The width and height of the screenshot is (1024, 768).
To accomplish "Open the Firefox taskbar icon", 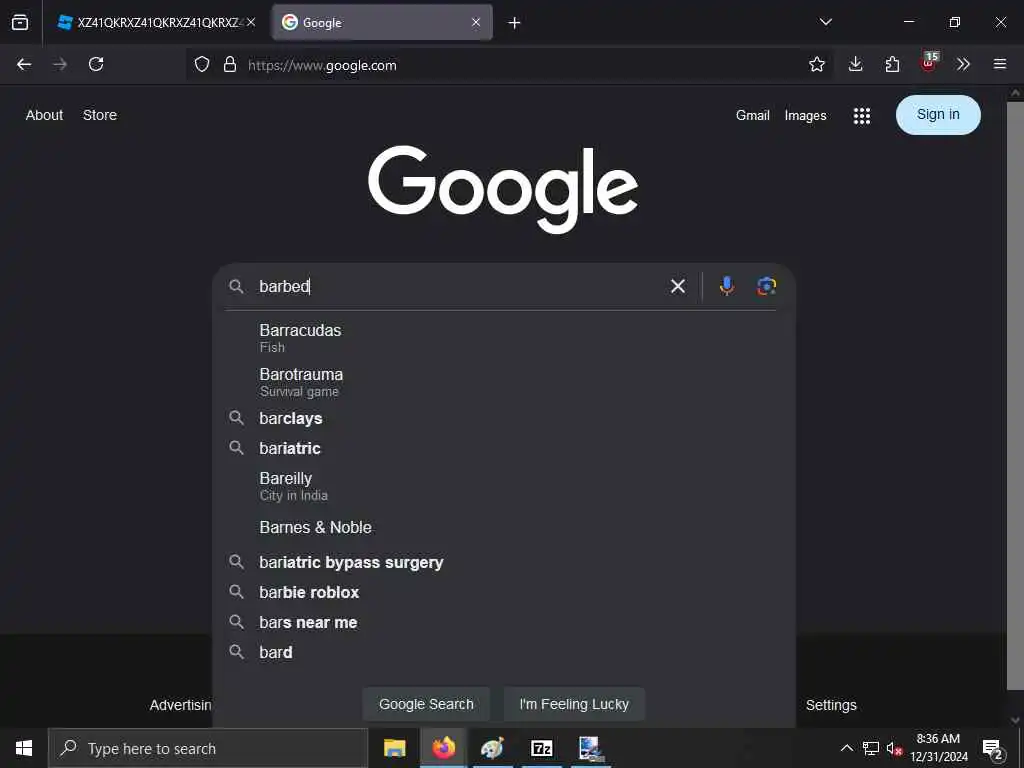I will click(x=443, y=748).
